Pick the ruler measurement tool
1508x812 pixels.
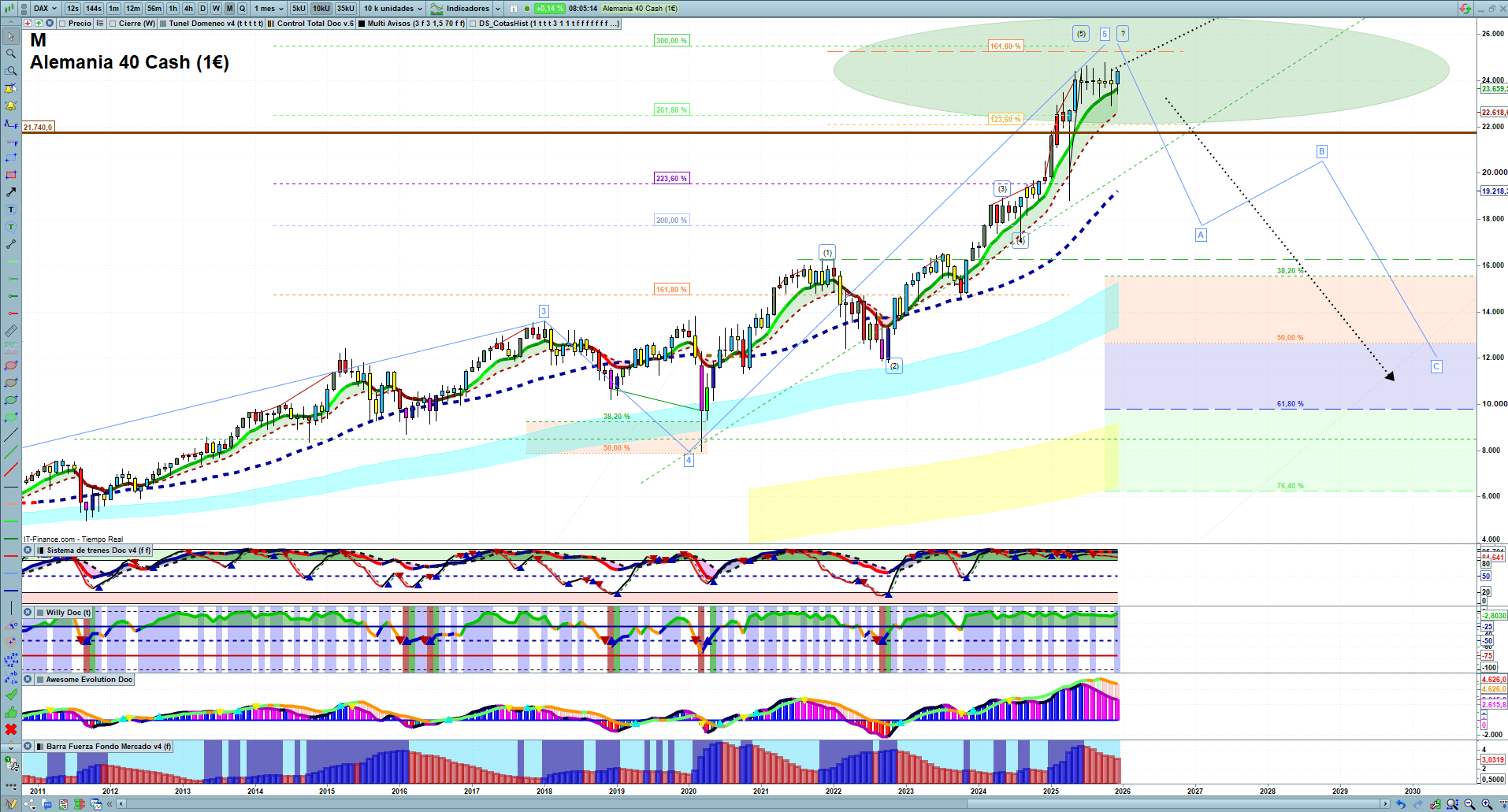[x=11, y=331]
